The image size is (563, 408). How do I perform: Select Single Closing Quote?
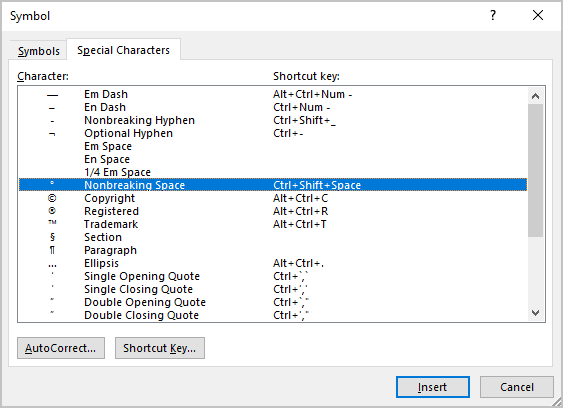(x=273, y=289)
